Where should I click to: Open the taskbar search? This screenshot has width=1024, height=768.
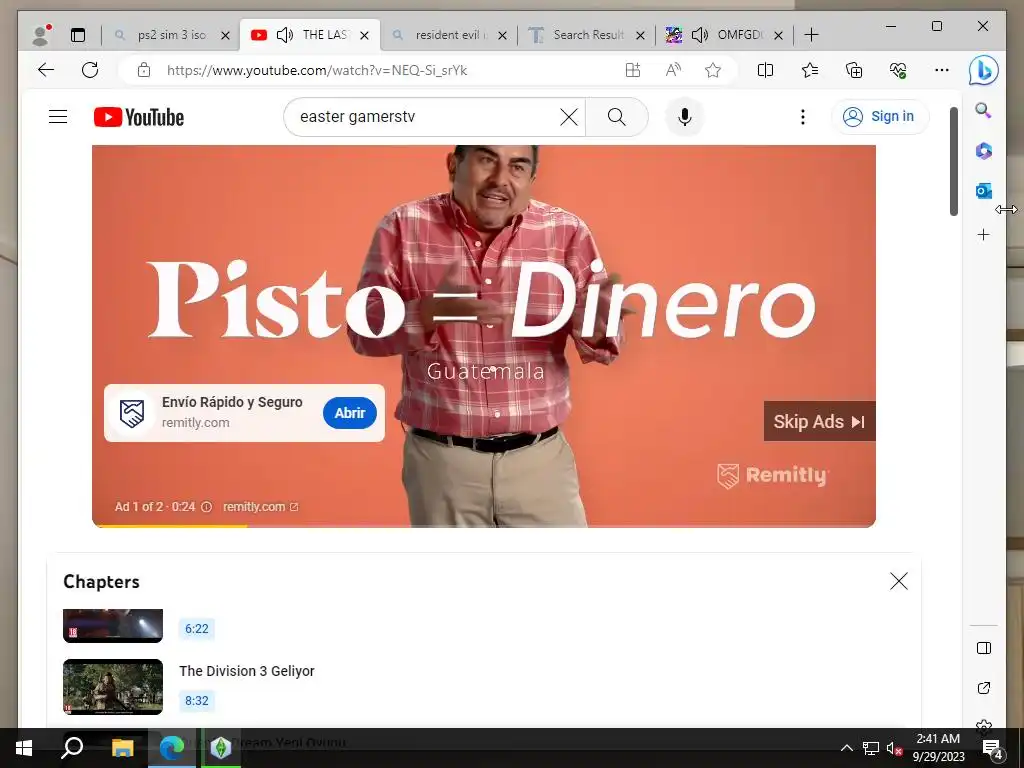(72, 748)
